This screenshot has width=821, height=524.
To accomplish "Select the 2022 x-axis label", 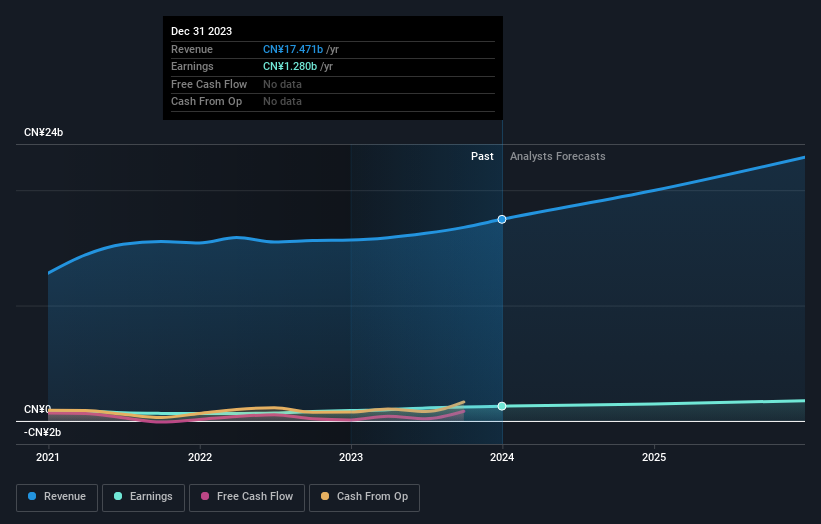I will (200, 458).
